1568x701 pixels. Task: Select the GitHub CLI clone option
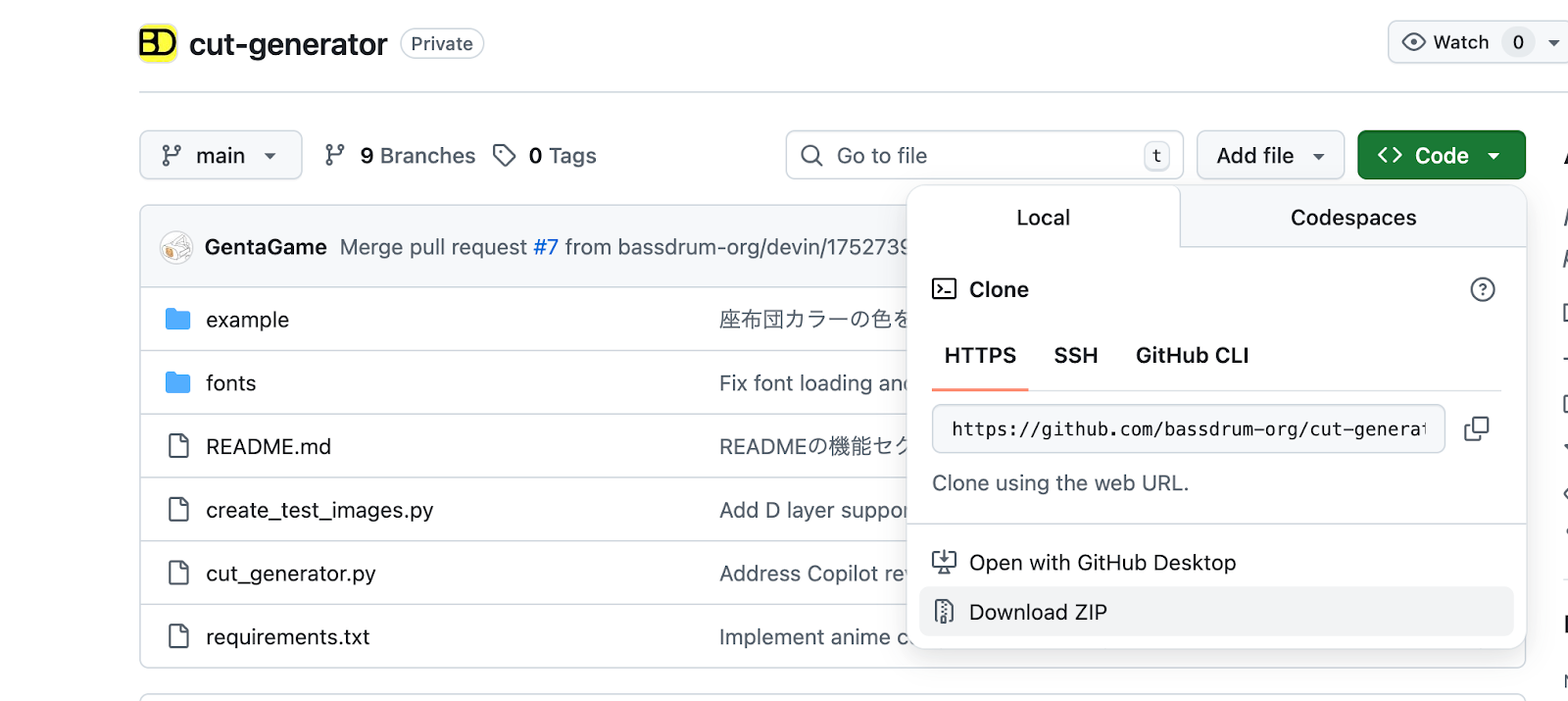(x=1192, y=356)
